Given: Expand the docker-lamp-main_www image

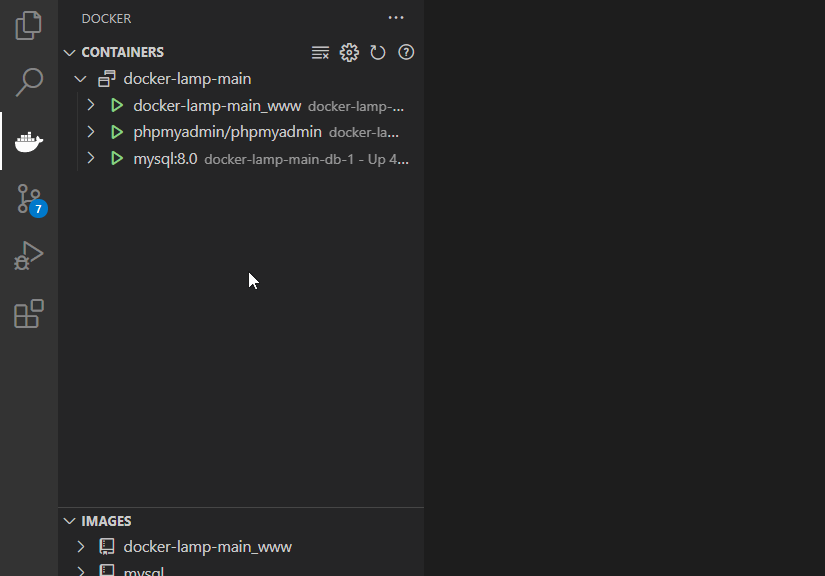Looking at the screenshot, I should (x=81, y=547).
